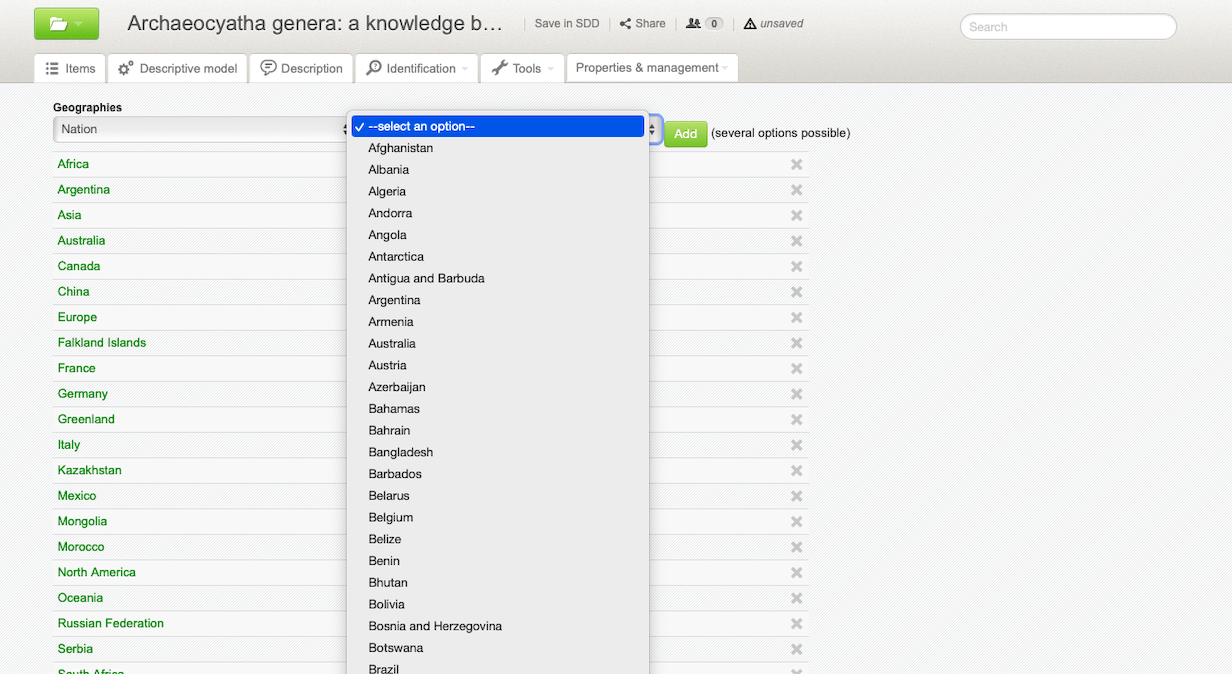Click the green folder icon button

pos(66,23)
